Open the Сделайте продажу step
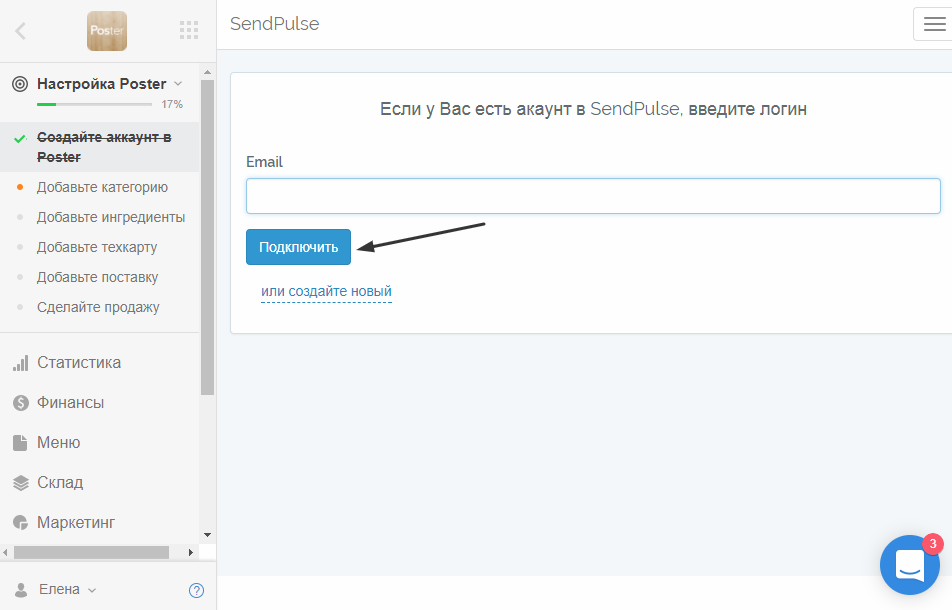The image size is (952, 610). pos(98,307)
